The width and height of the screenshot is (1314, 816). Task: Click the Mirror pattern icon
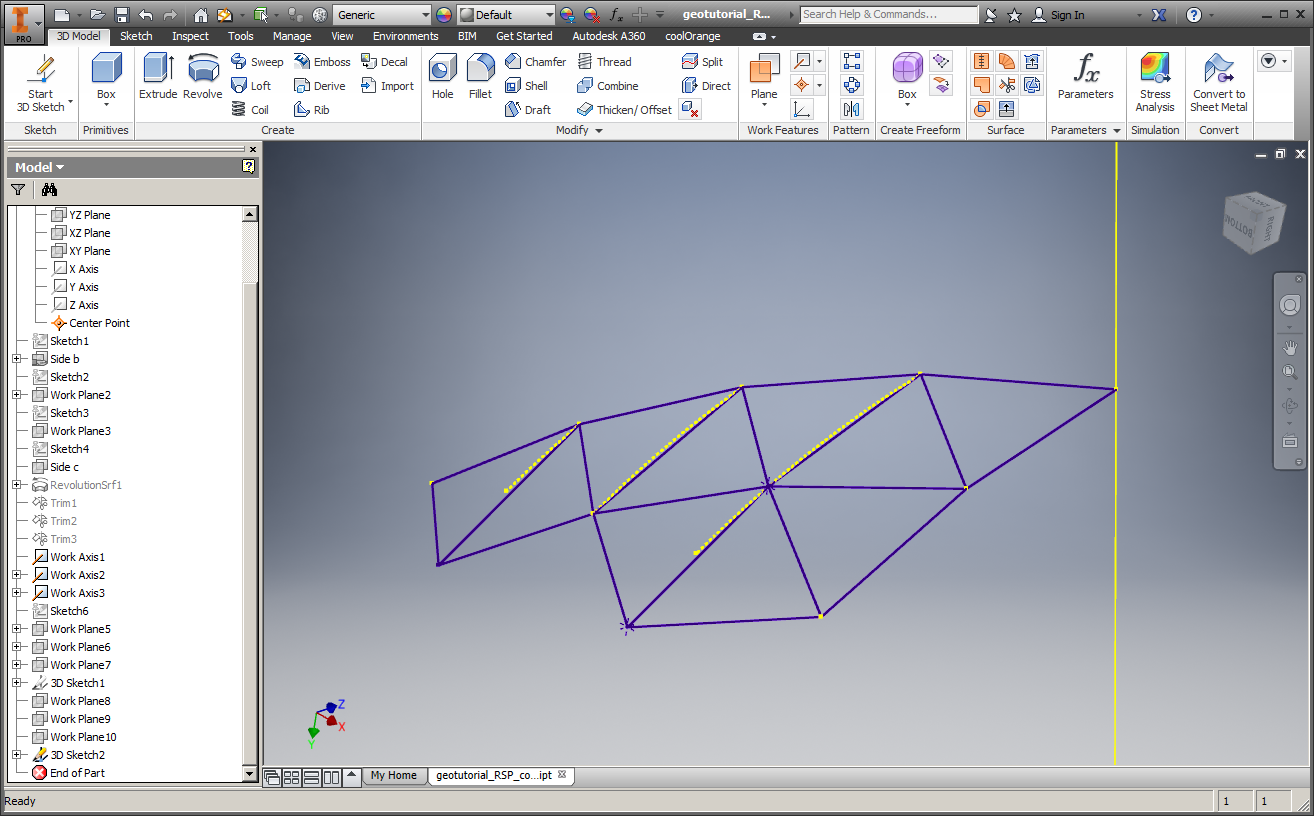852,110
